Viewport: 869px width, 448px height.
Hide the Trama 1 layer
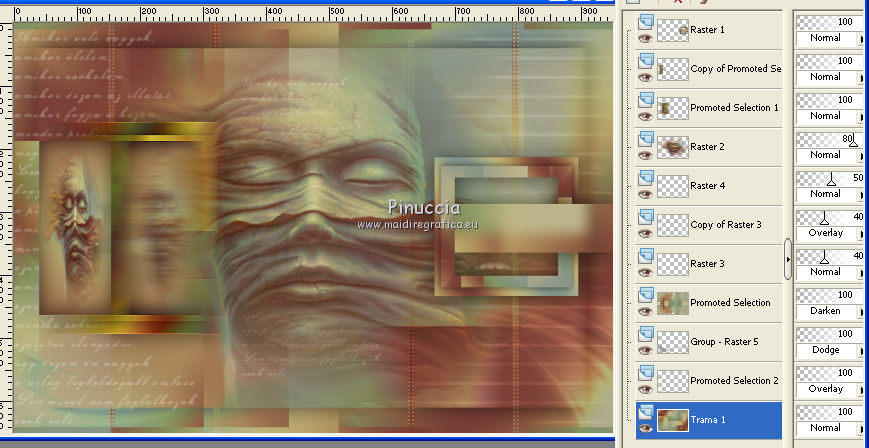tap(645, 428)
